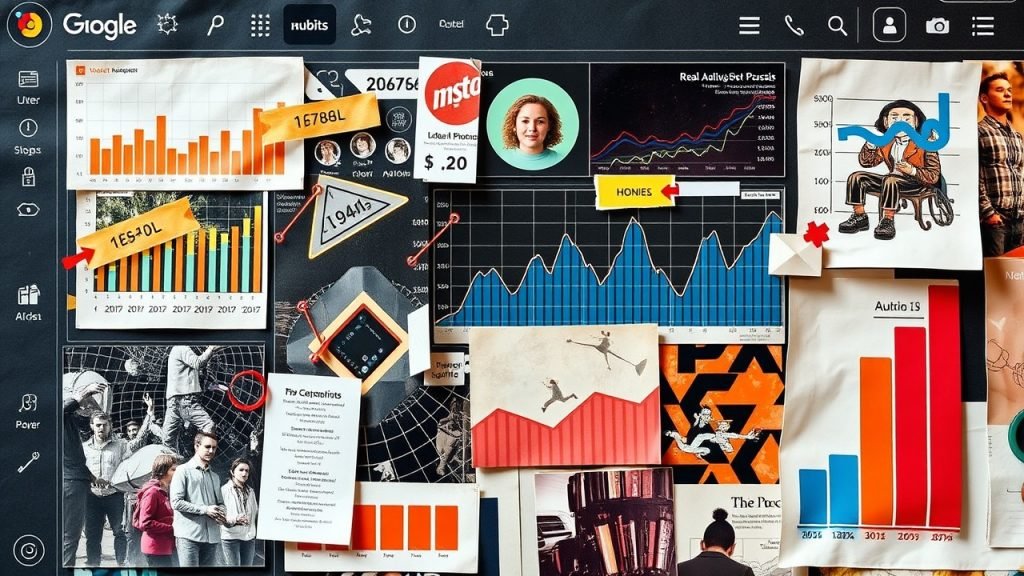This screenshot has height=576, width=1024.
Task: Click the camera icon in the top bar
Action: click(937, 26)
